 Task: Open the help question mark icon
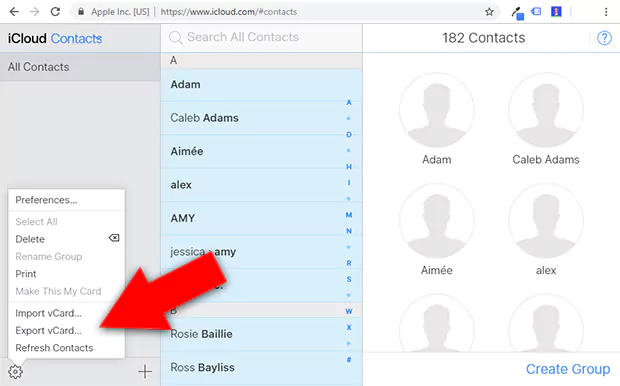(604, 38)
